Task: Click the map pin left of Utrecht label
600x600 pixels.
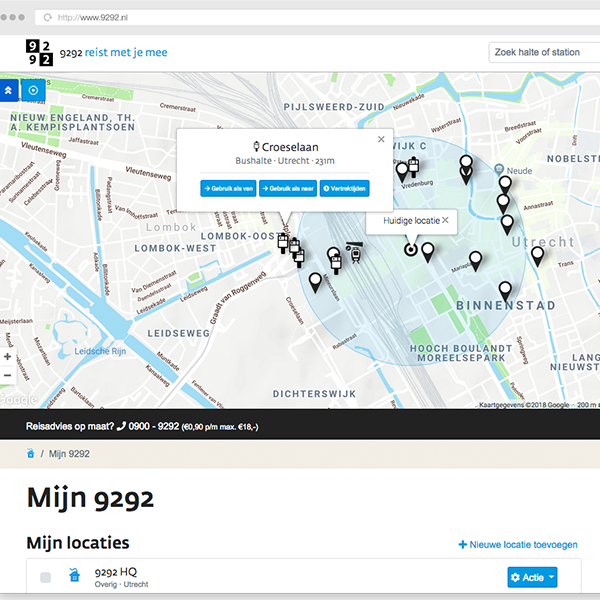Action: (x=507, y=225)
